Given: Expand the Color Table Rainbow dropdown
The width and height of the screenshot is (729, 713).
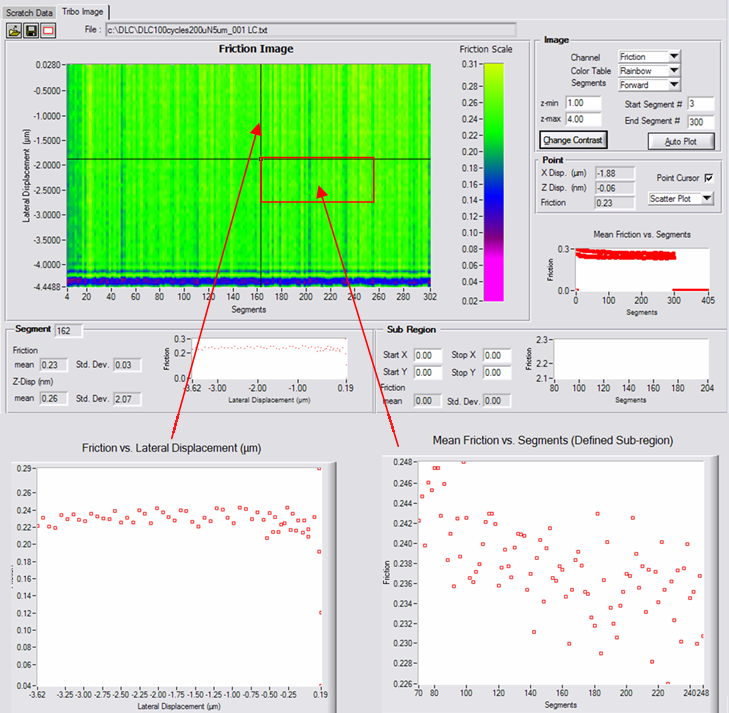Looking at the screenshot, I should point(649,71).
